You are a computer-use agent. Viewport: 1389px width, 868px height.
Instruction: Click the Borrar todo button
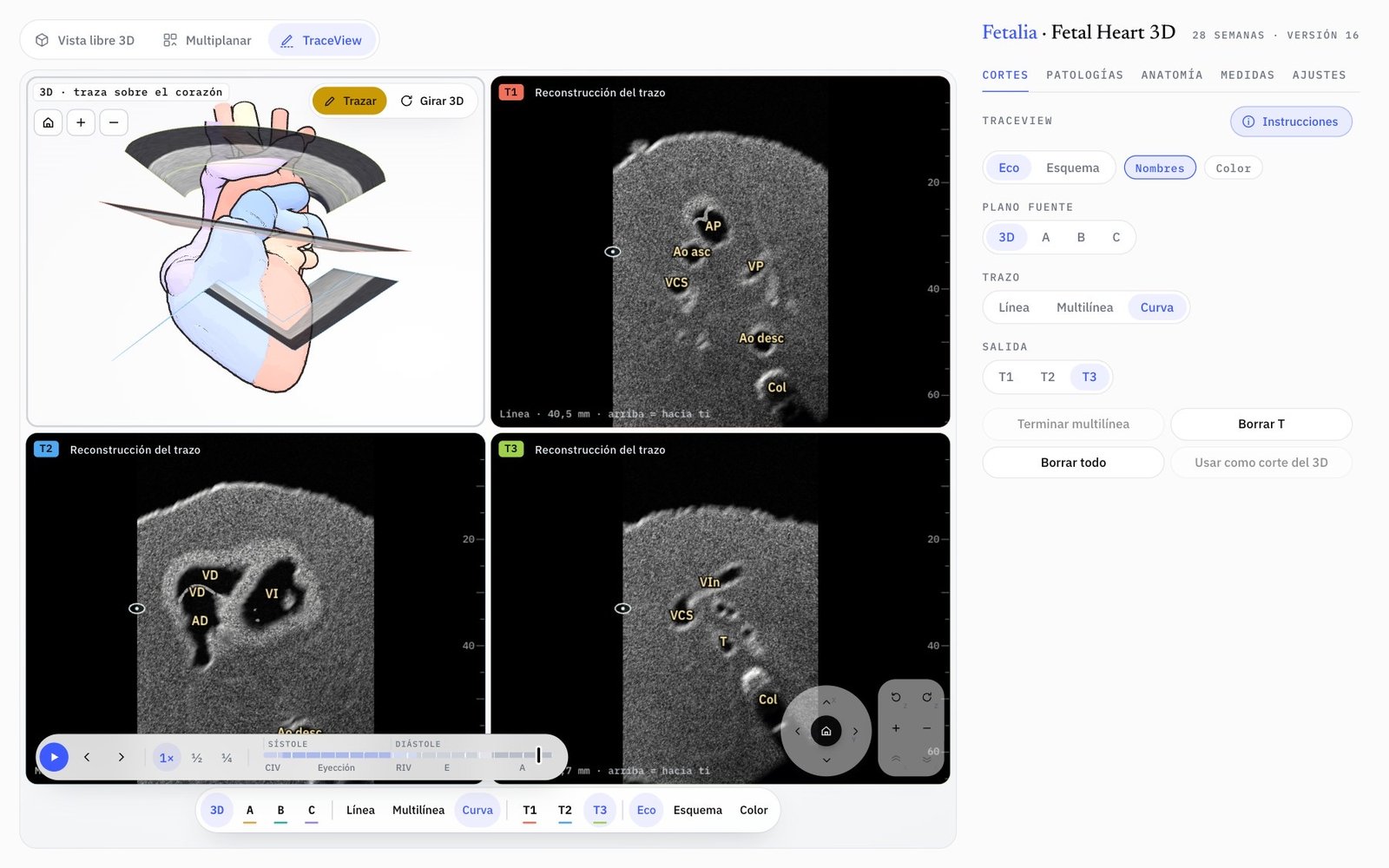coord(1073,463)
